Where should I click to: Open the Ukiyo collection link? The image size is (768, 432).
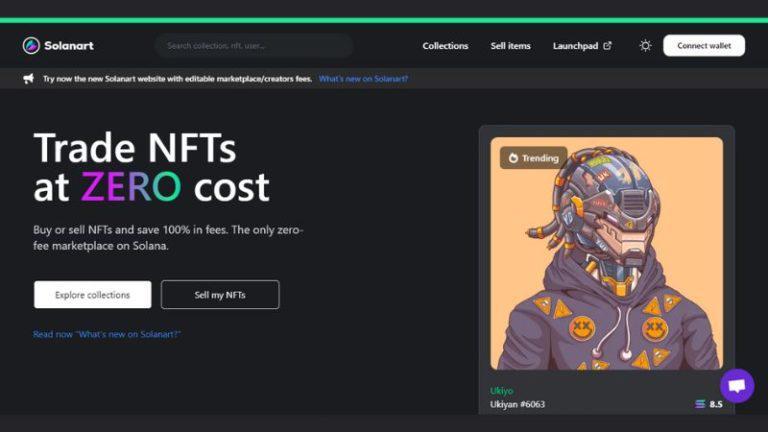point(501,391)
